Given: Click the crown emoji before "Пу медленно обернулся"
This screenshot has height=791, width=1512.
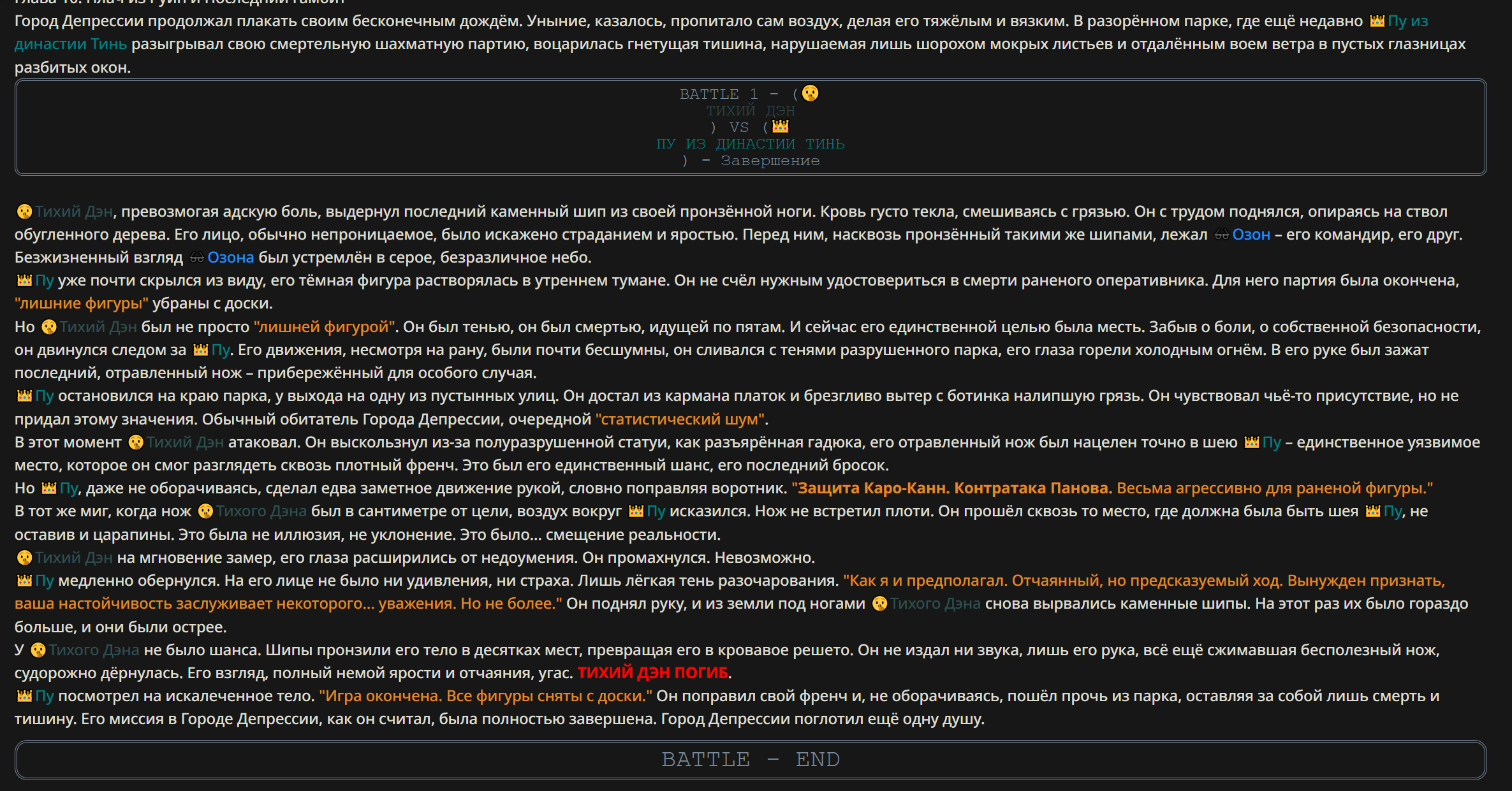Looking at the screenshot, I should point(24,581).
